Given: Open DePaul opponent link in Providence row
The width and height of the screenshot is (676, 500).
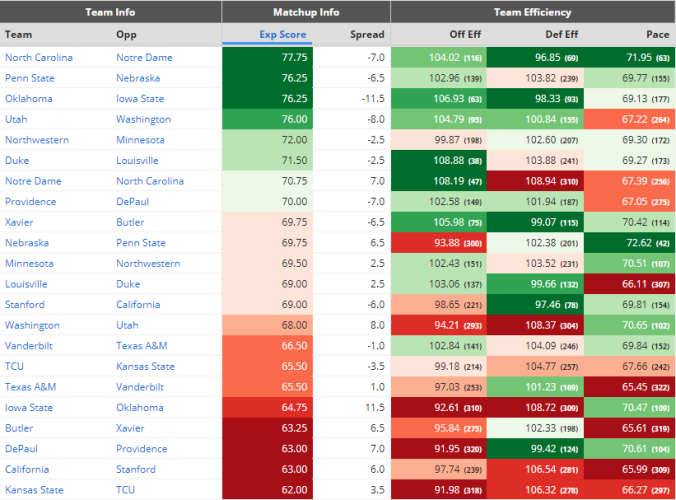Looking at the screenshot, I should [x=132, y=202].
